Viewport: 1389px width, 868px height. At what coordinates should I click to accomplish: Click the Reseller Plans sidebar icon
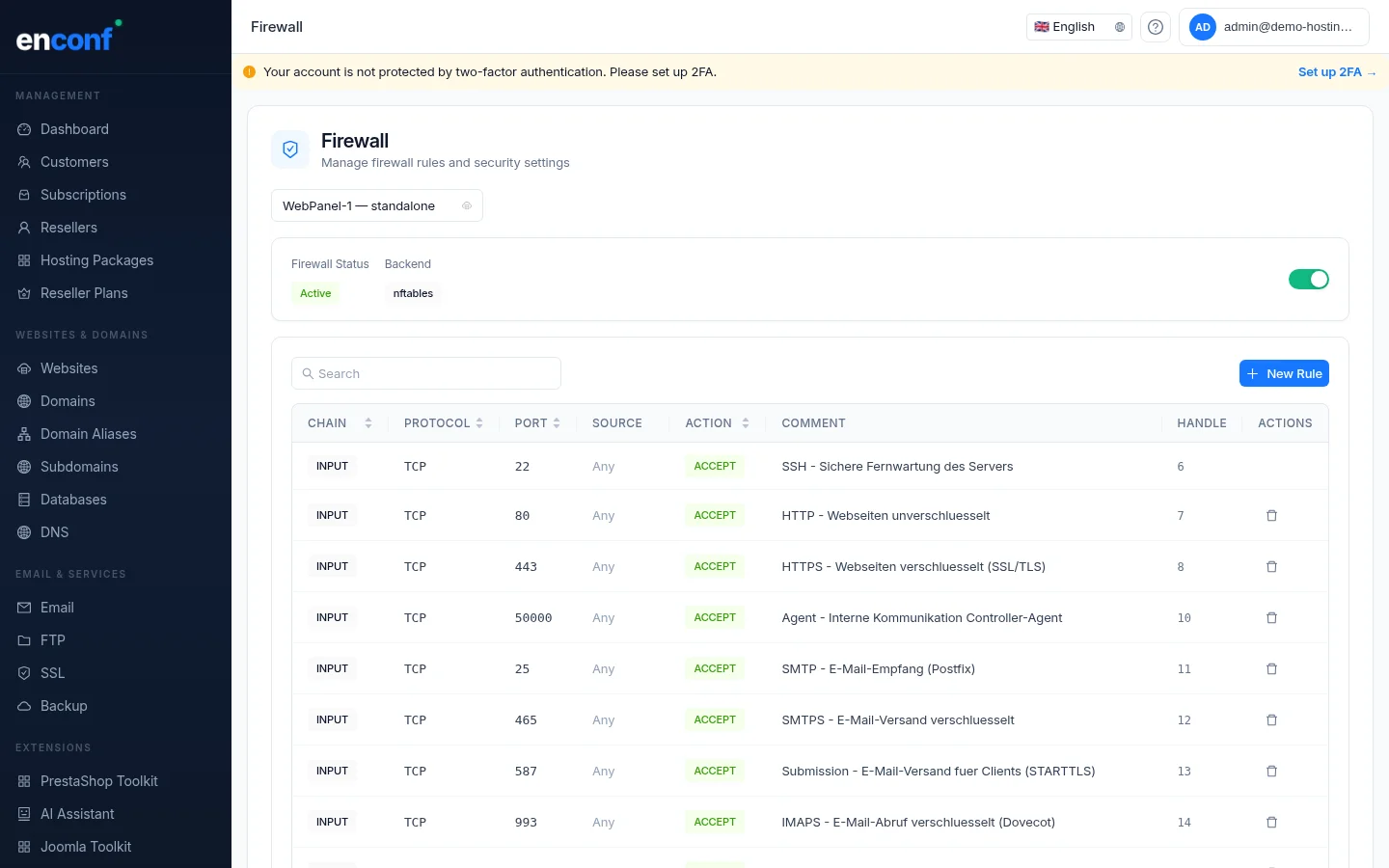(x=24, y=293)
